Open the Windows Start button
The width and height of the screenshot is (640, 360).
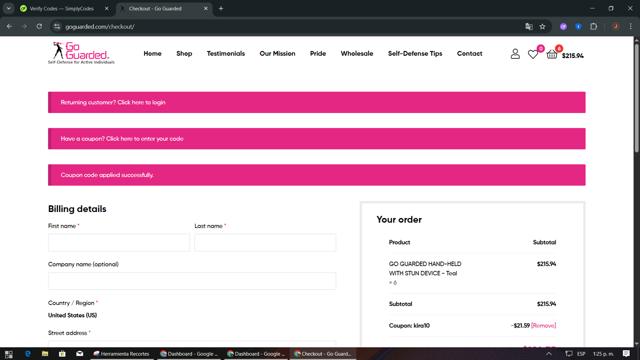pyautogui.click(x=9, y=354)
